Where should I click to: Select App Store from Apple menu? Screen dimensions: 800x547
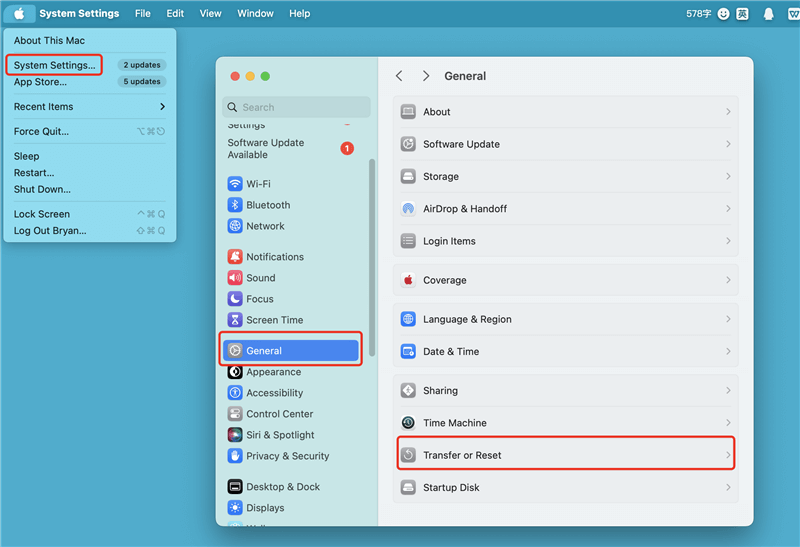[x=40, y=82]
